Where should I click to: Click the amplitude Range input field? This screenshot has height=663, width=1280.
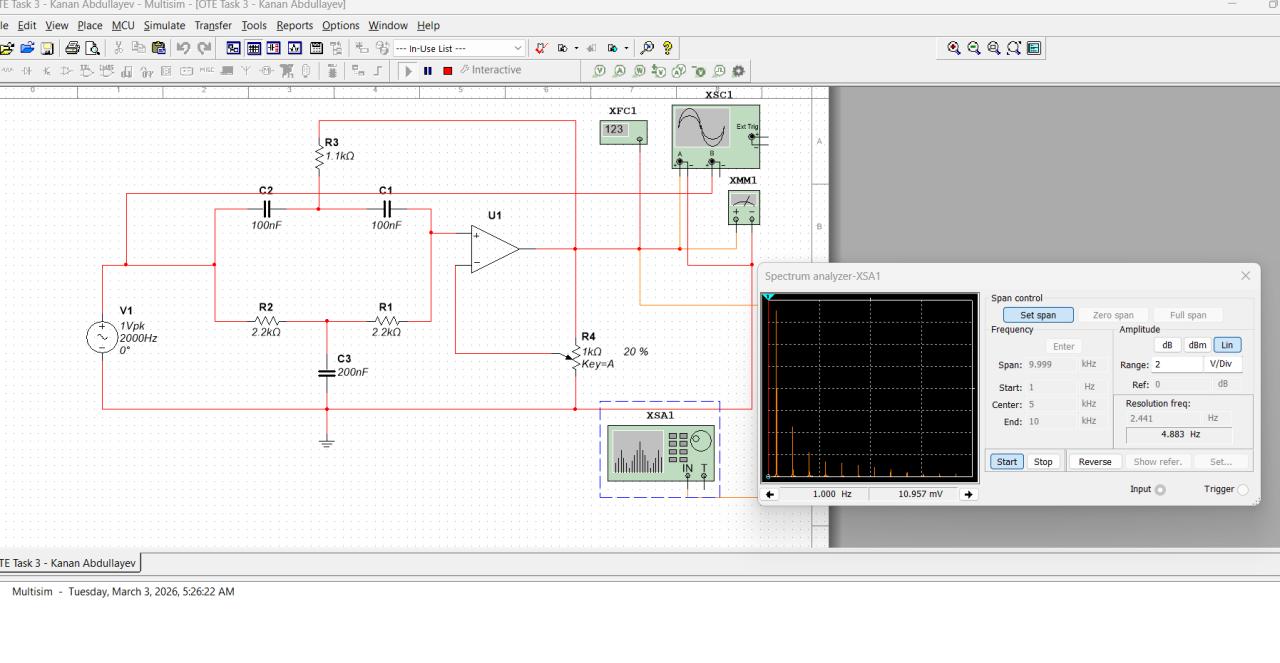pos(1177,365)
